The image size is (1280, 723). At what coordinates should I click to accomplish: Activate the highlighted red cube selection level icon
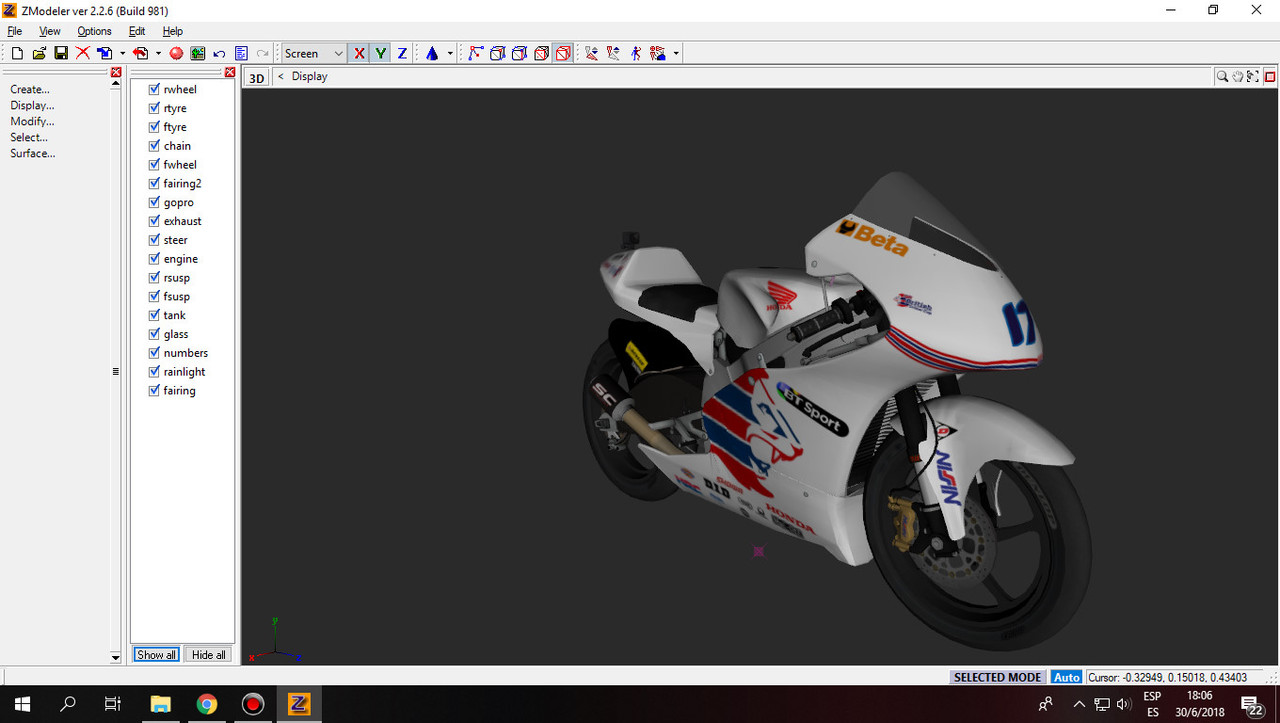pyautogui.click(x=563, y=53)
